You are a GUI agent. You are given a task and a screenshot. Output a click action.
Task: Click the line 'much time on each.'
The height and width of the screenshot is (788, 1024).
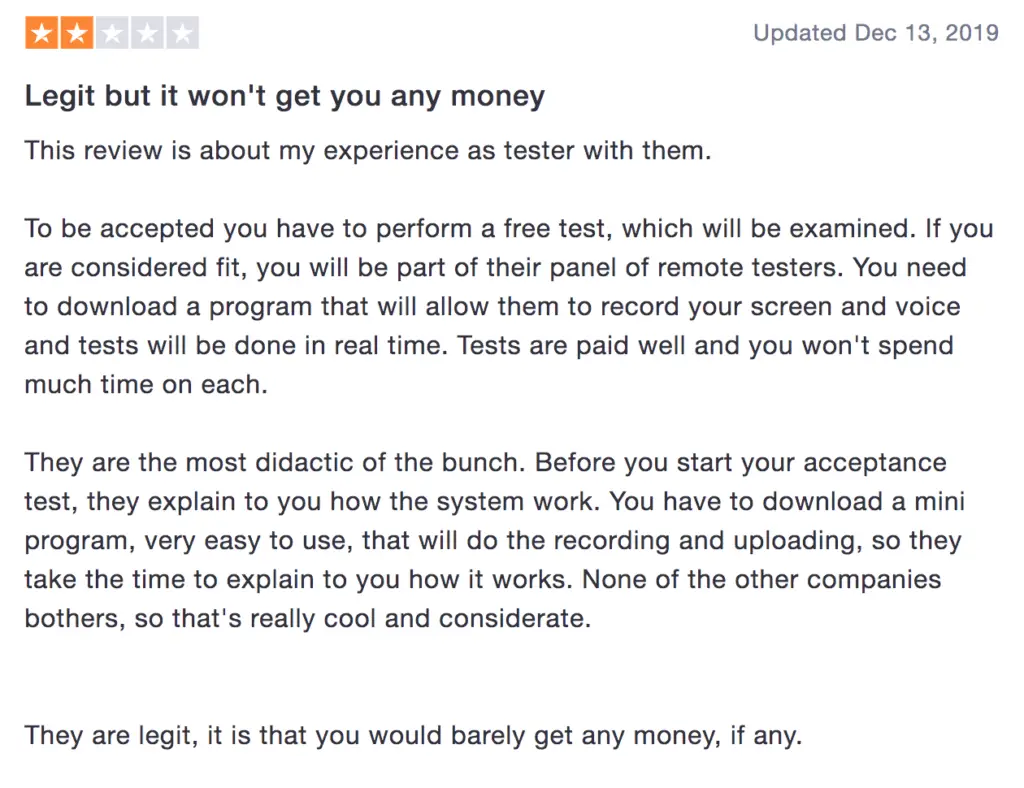tap(146, 385)
